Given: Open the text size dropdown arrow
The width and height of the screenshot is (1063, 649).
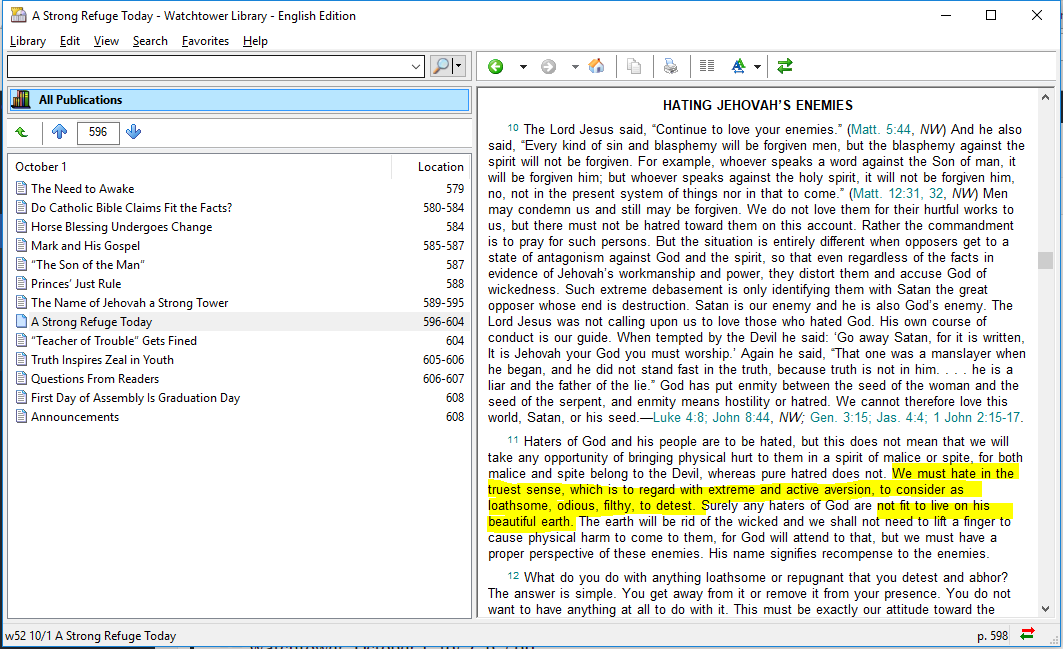Looking at the screenshot, I should coord(757,67).
